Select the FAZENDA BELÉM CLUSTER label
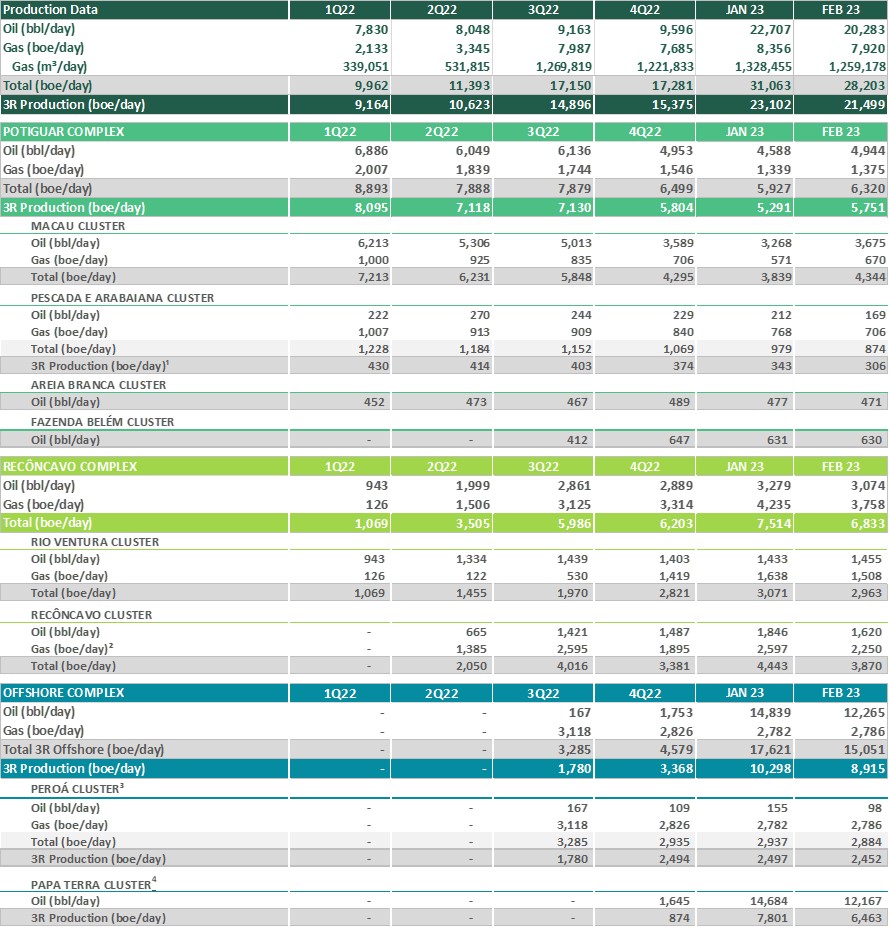This screenshot has height=927, width=889. pyautogui.click(x=102, y=422)
